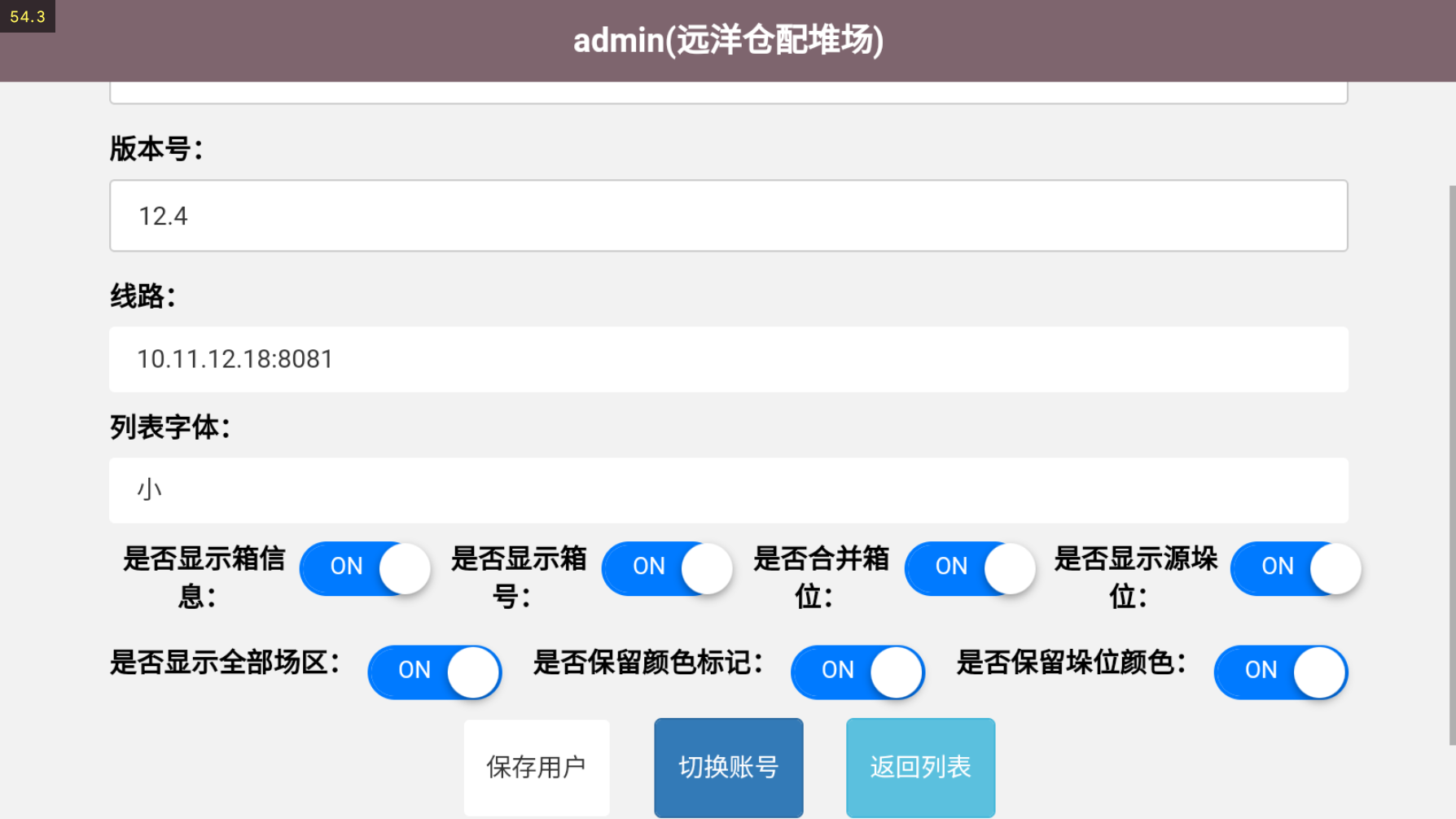The width and height of the screenshot is (1456, 819).
Task: Disable the 是否合并箱位 switch
Action: 969,567
